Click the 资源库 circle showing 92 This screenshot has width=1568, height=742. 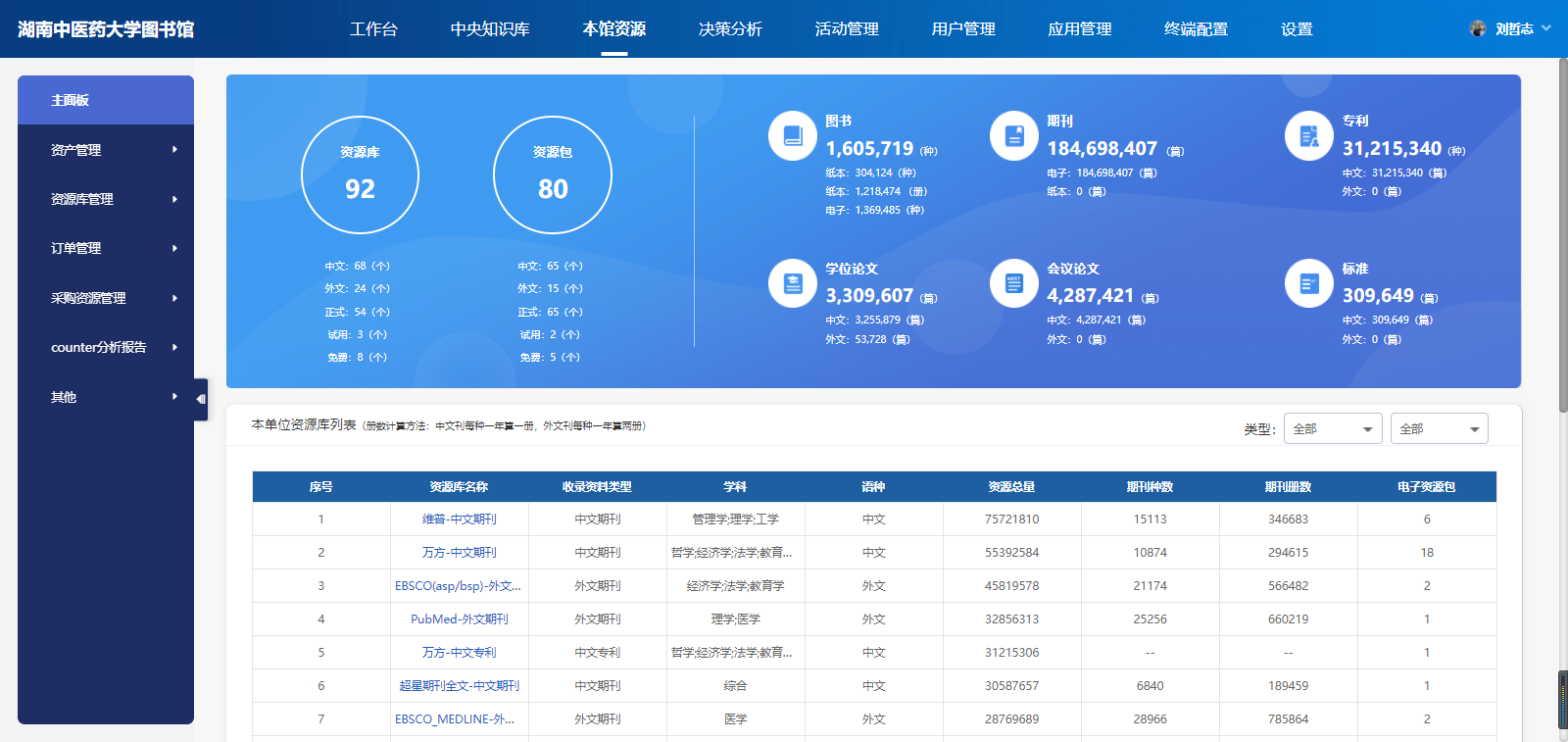360,175
